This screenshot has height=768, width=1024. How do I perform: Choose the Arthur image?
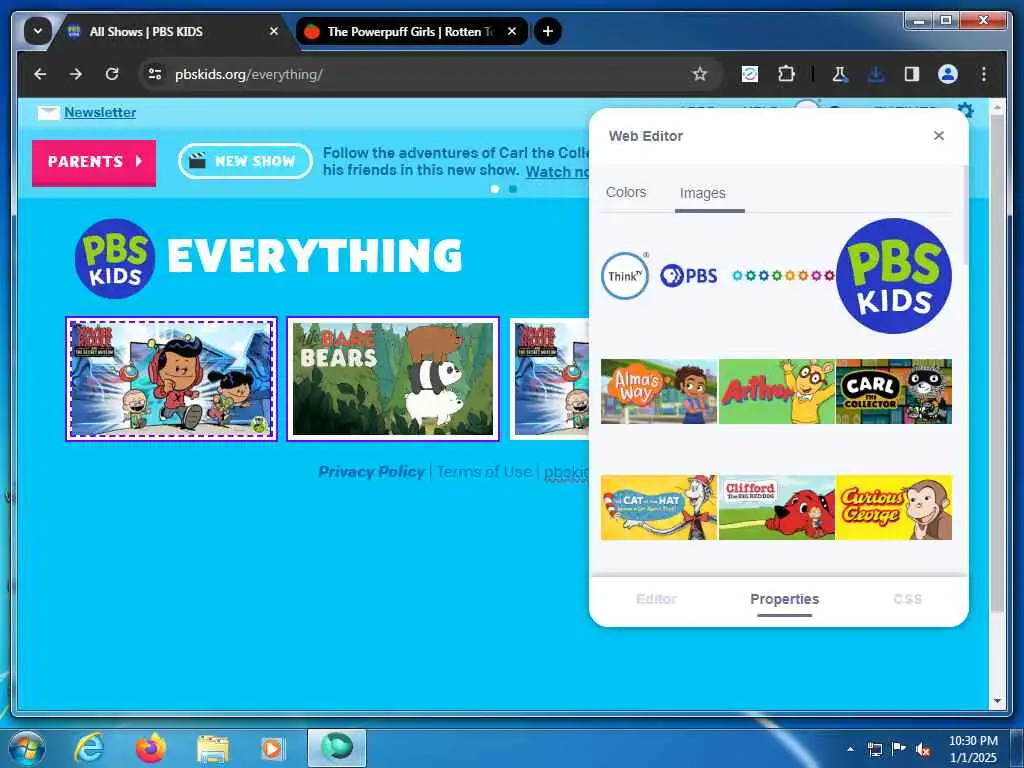[776, 391]
